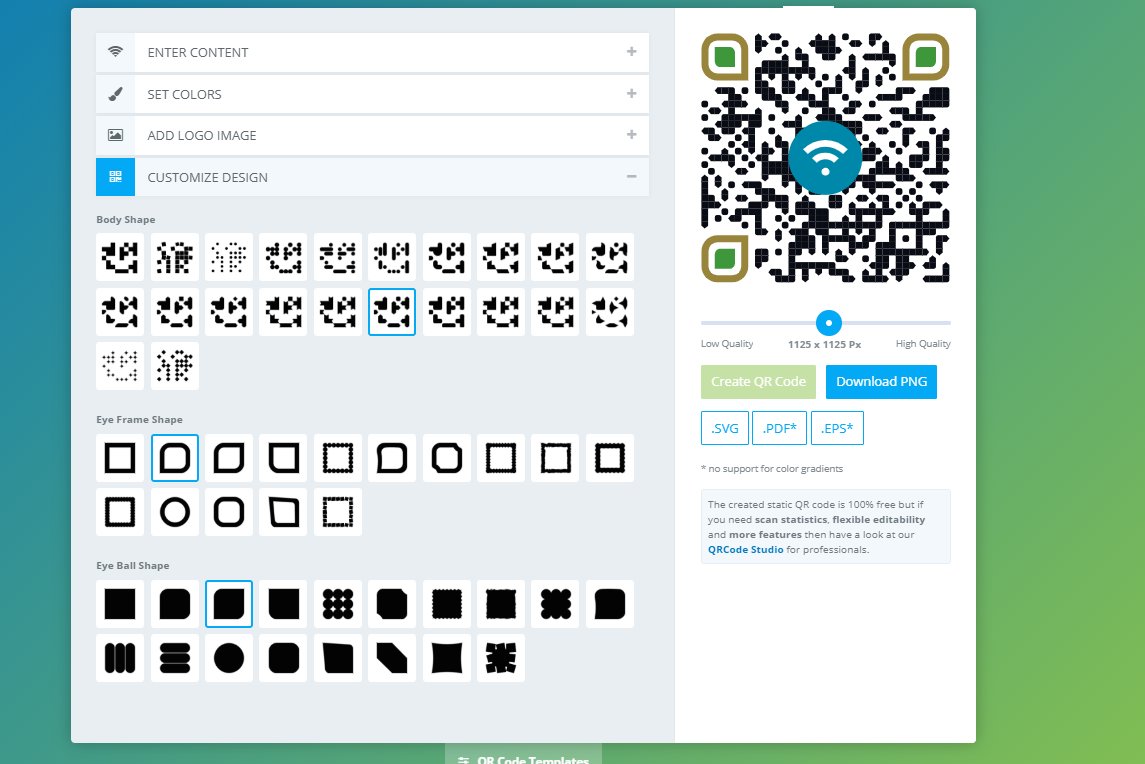
Task: Pick the skewed quadrilateral eye frame
Action: (283, 512)
